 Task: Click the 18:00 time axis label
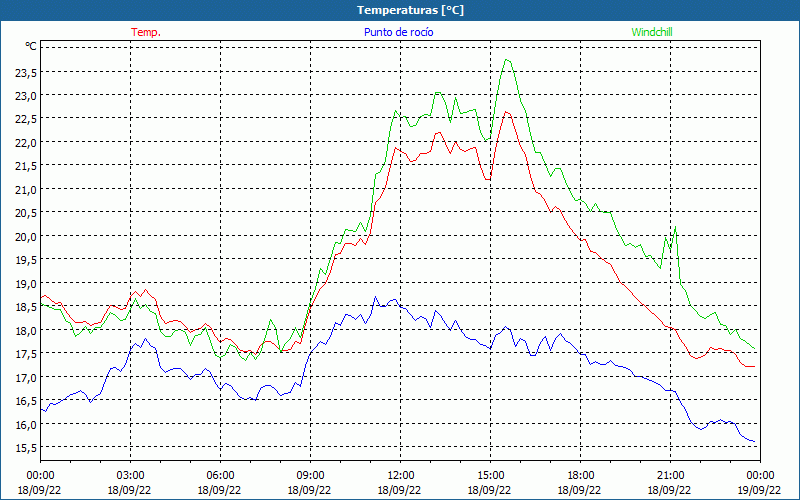581,476
